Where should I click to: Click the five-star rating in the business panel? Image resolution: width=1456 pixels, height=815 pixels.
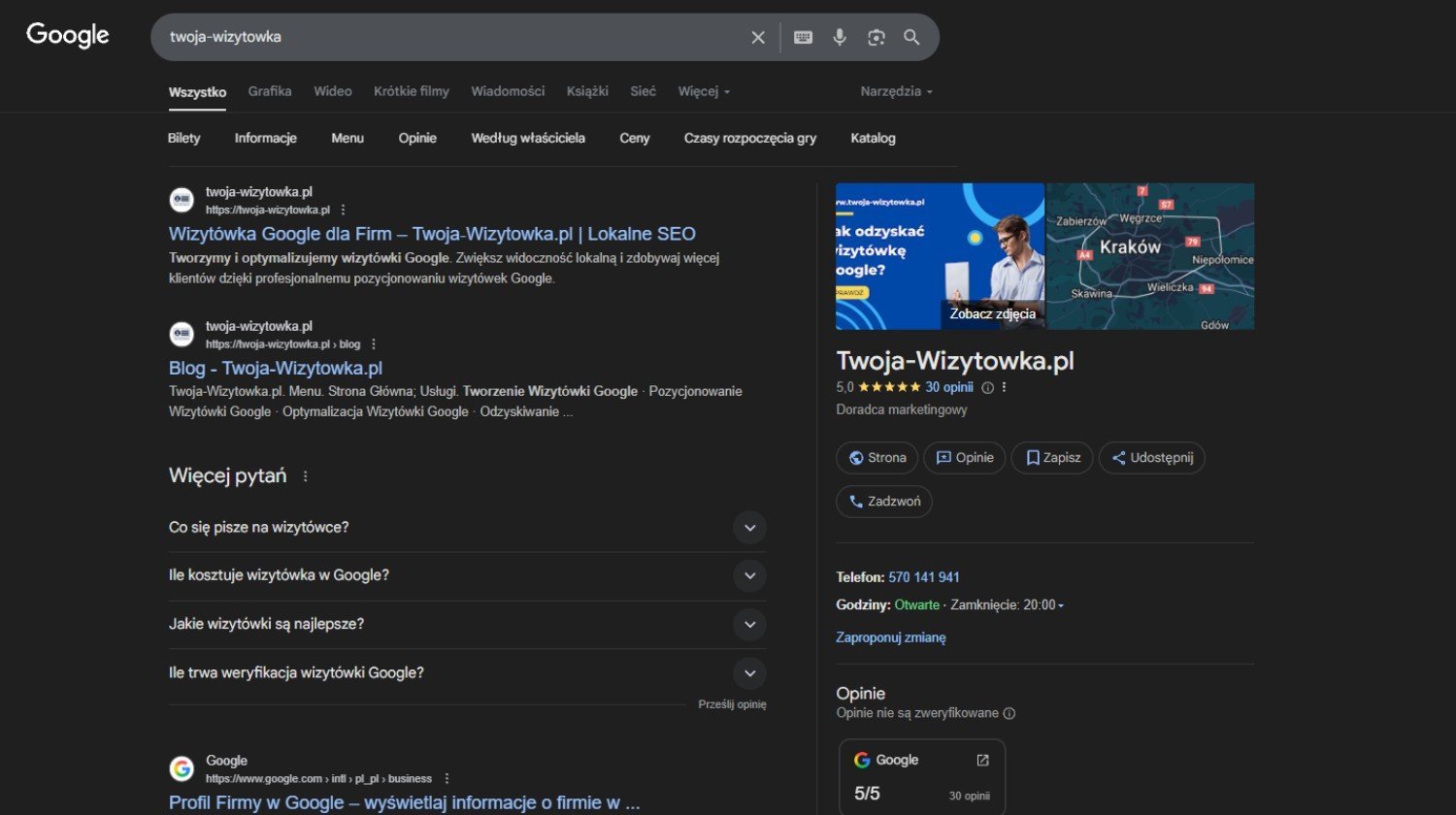(x=889, y=387)
